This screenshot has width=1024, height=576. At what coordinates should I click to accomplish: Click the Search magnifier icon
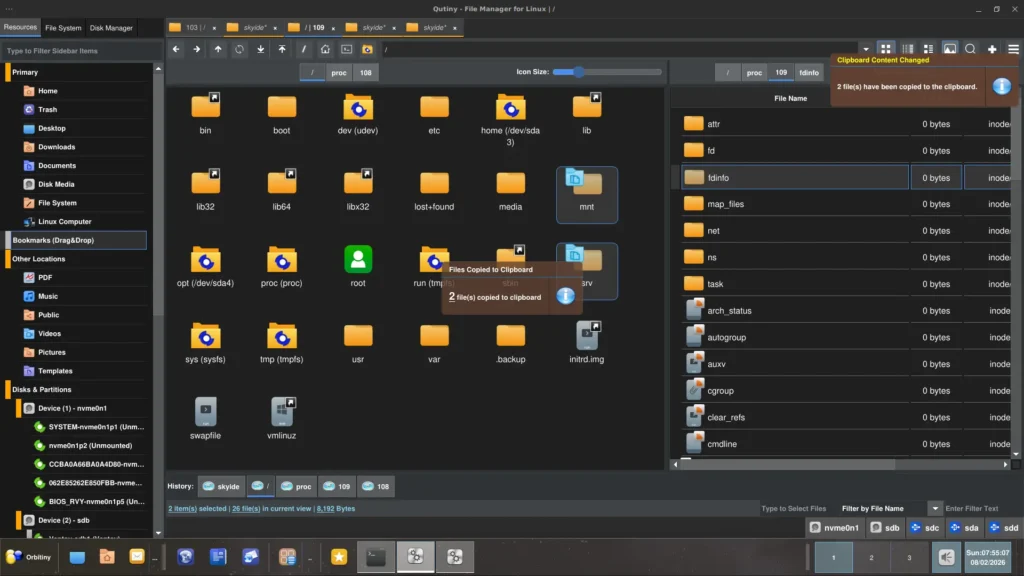[x=970, y=49]
